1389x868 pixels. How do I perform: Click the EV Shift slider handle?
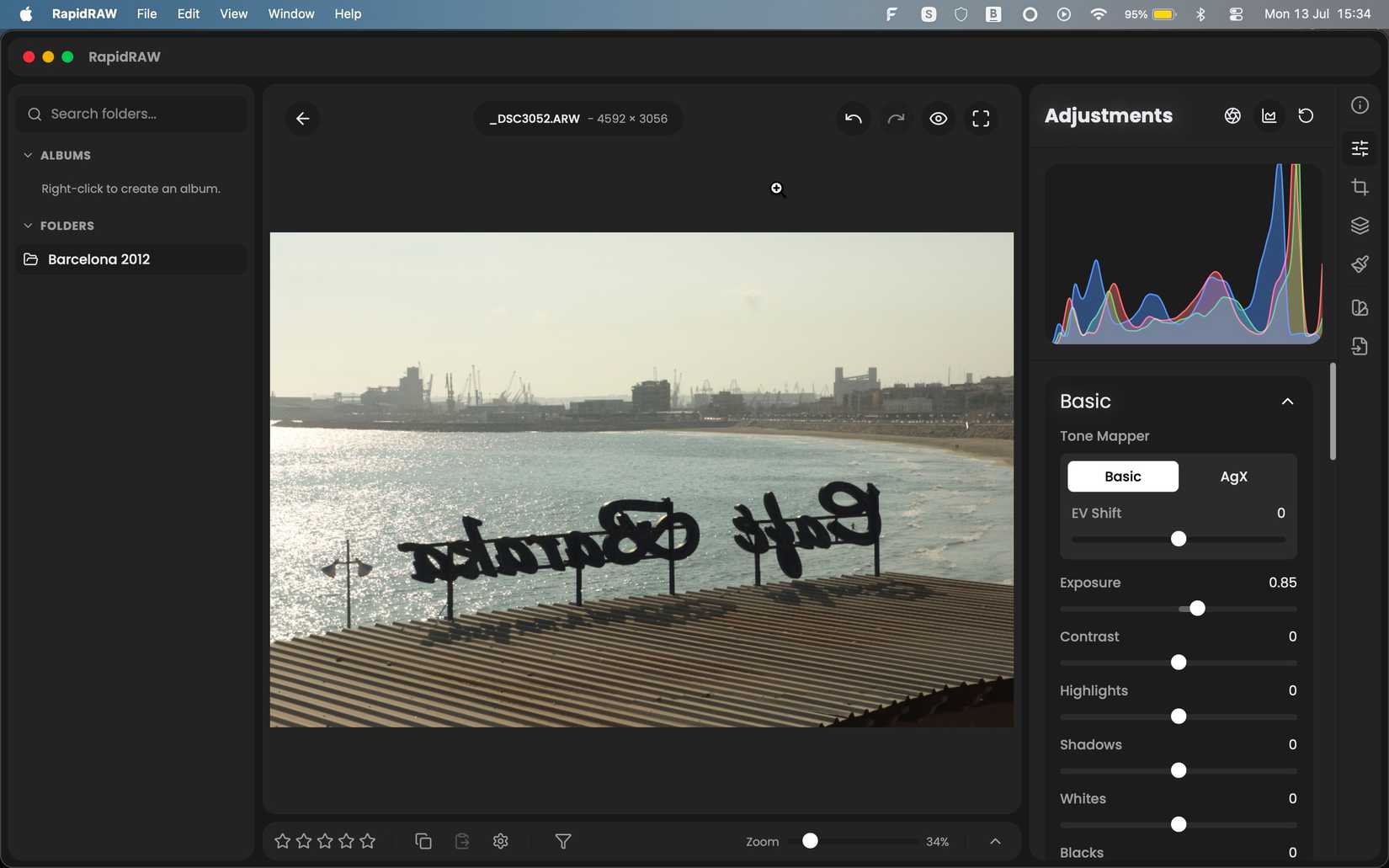pyautogui.click(x=1179, y=539)
